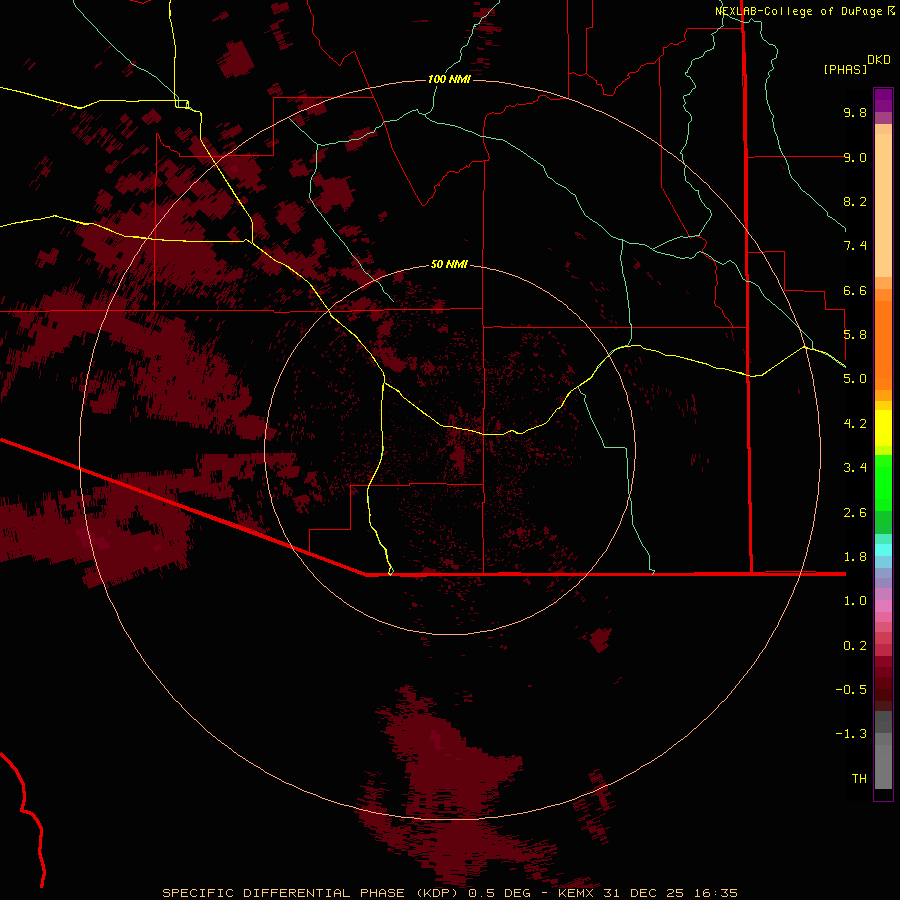Click the KEMX station identifier
This screenshot has height=900, width=900.
point(576,893)
